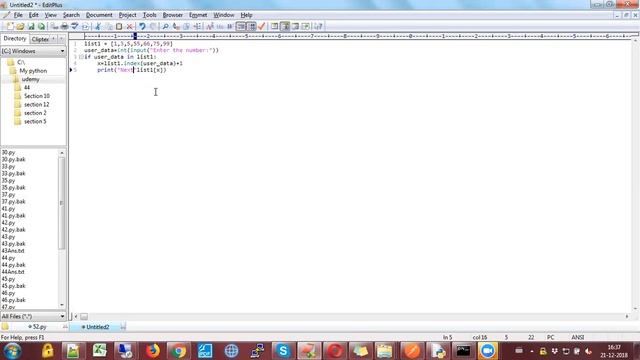Open the Windows Start menu orb

click(x=12, y=351)
